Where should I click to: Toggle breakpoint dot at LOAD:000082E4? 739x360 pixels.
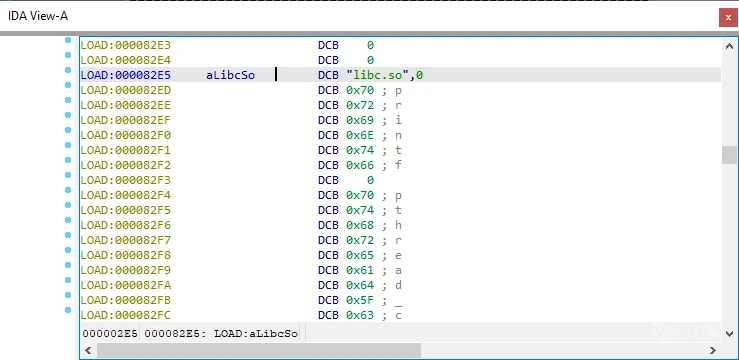tap(68, 55)
